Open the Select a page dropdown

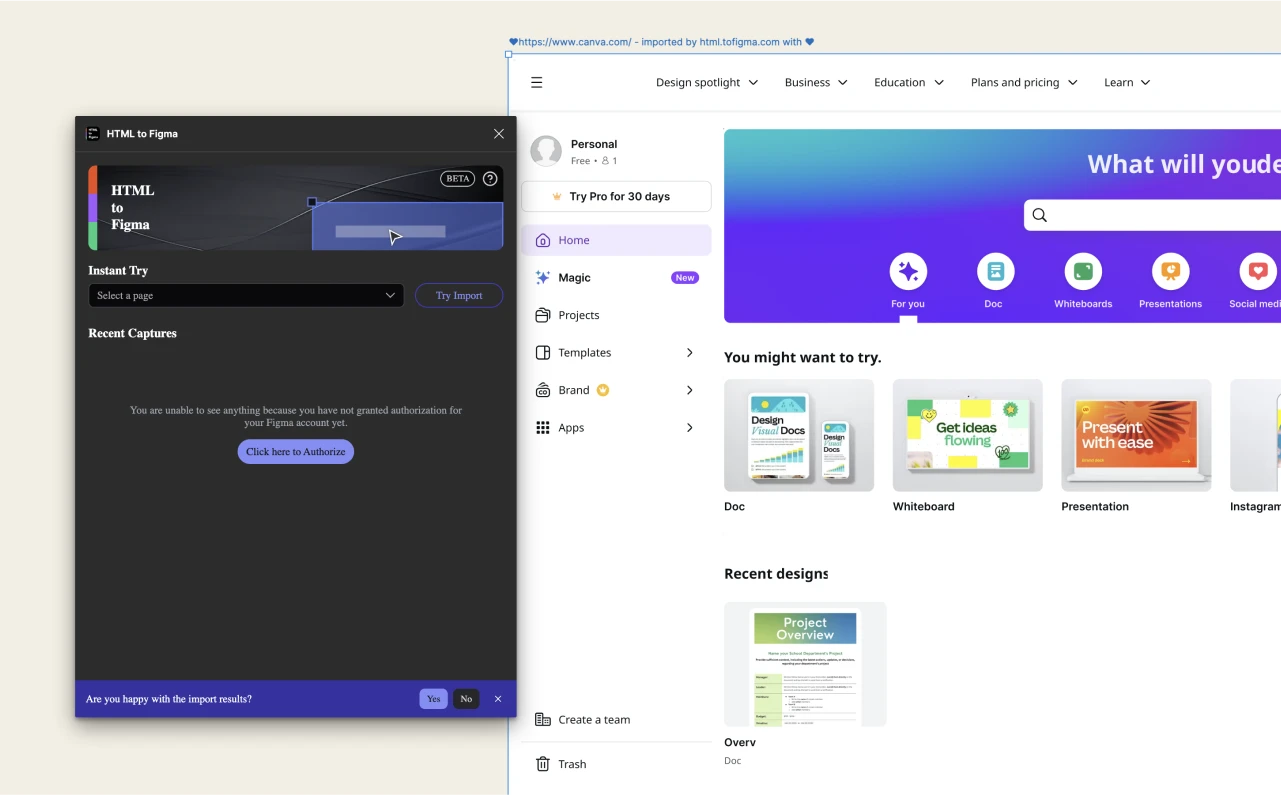(246, 296)
